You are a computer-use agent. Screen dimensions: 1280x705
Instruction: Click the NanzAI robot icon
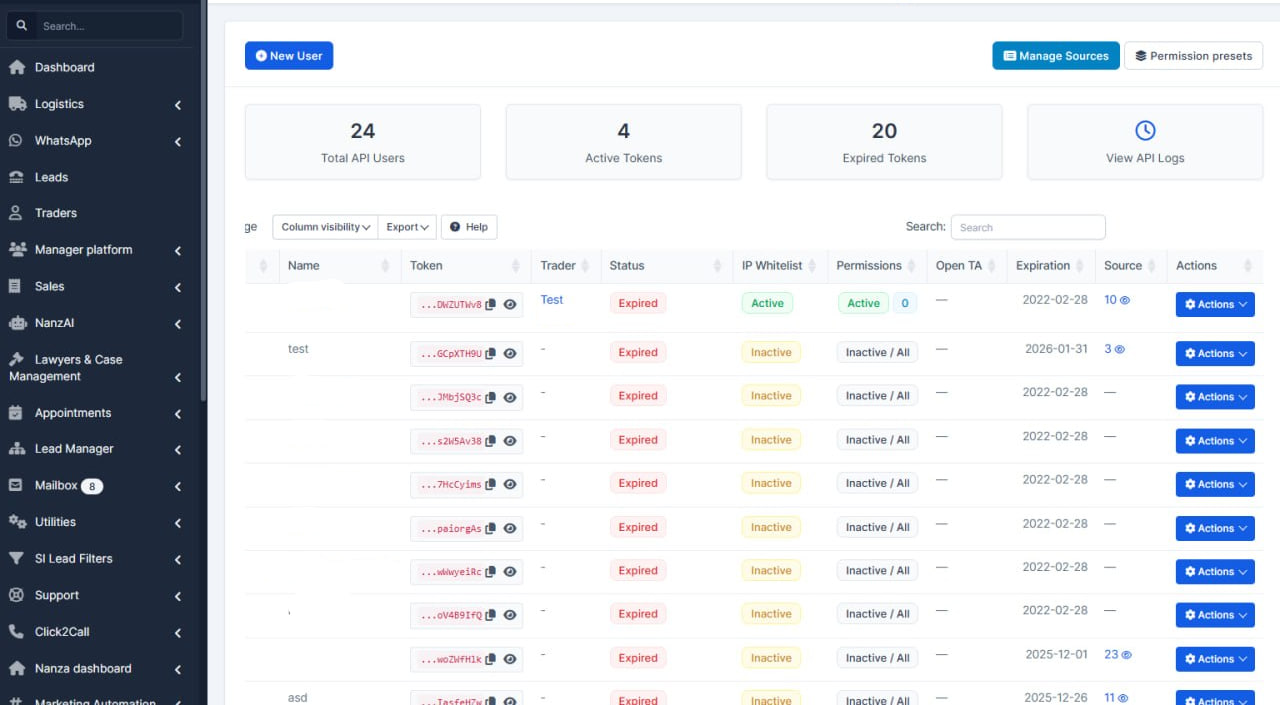click(x=16, y=323)
